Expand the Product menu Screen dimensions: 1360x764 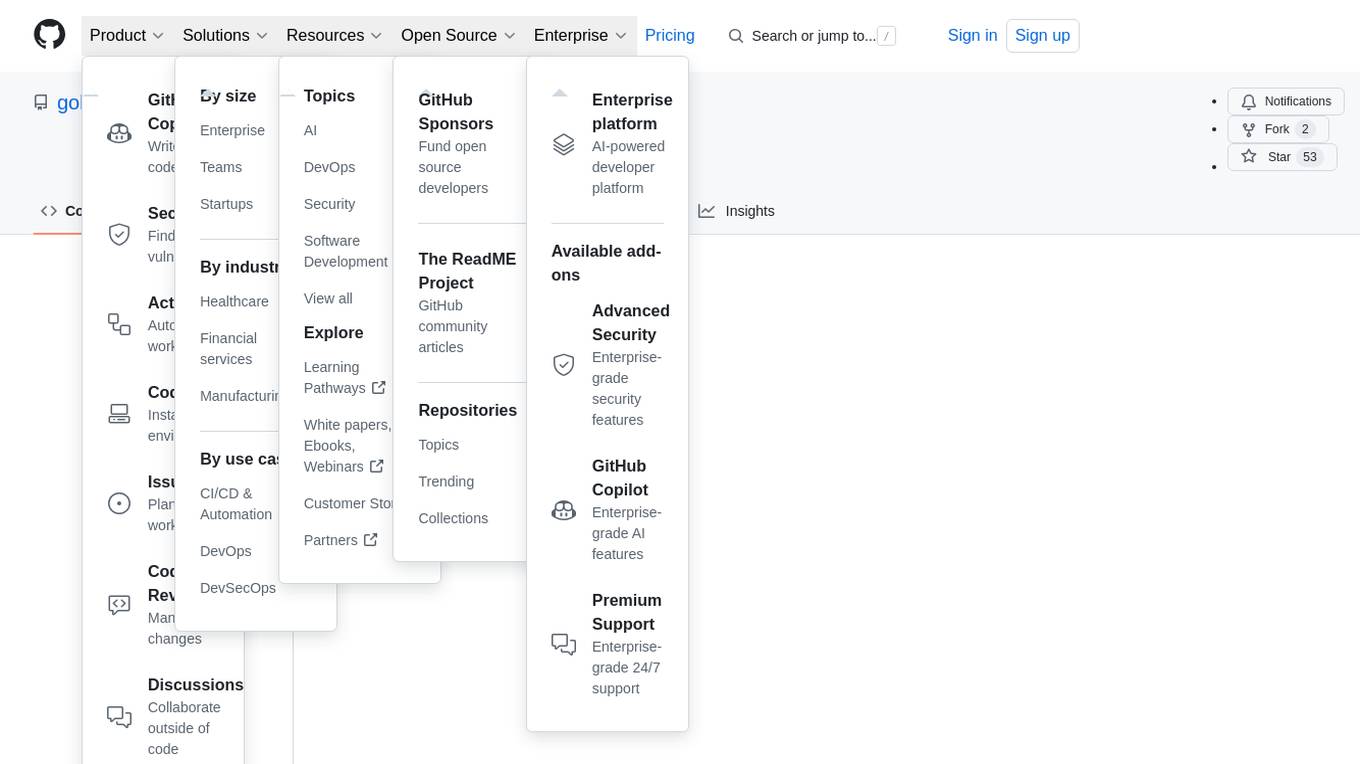pos(126,35)
